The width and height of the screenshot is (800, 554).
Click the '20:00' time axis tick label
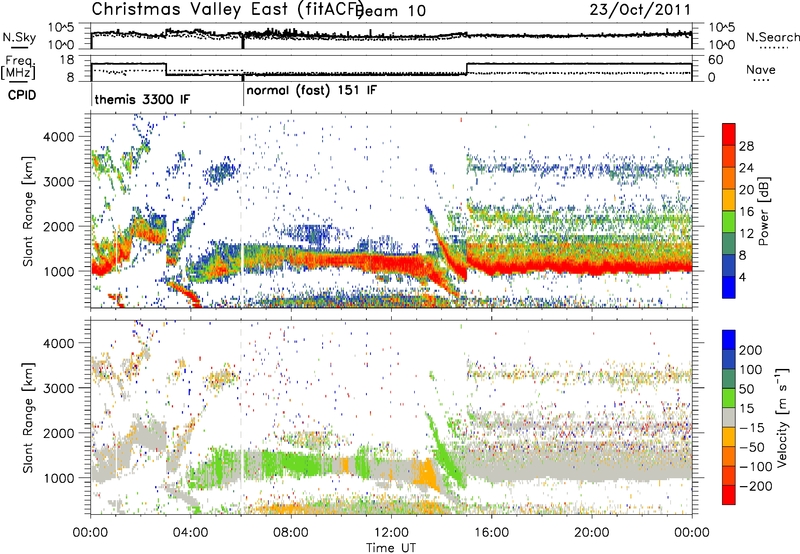[592, 533]
